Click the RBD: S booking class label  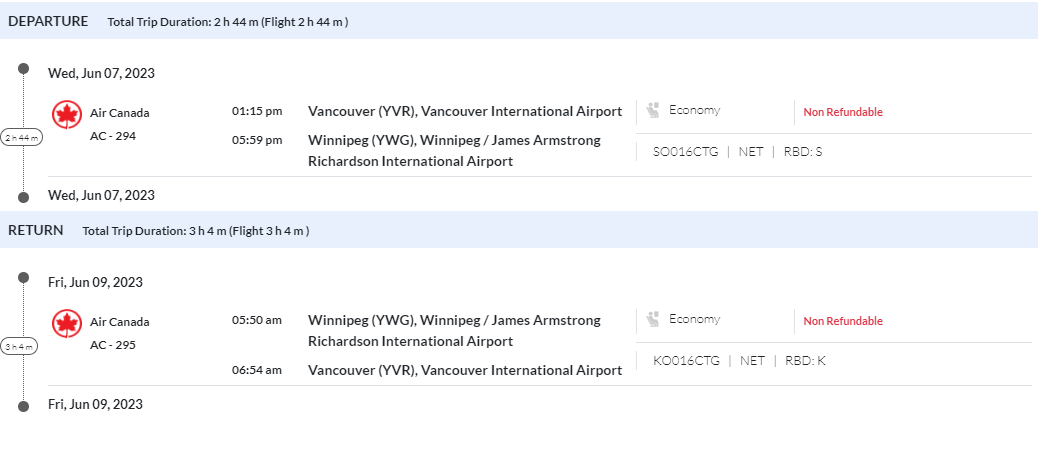804,152
